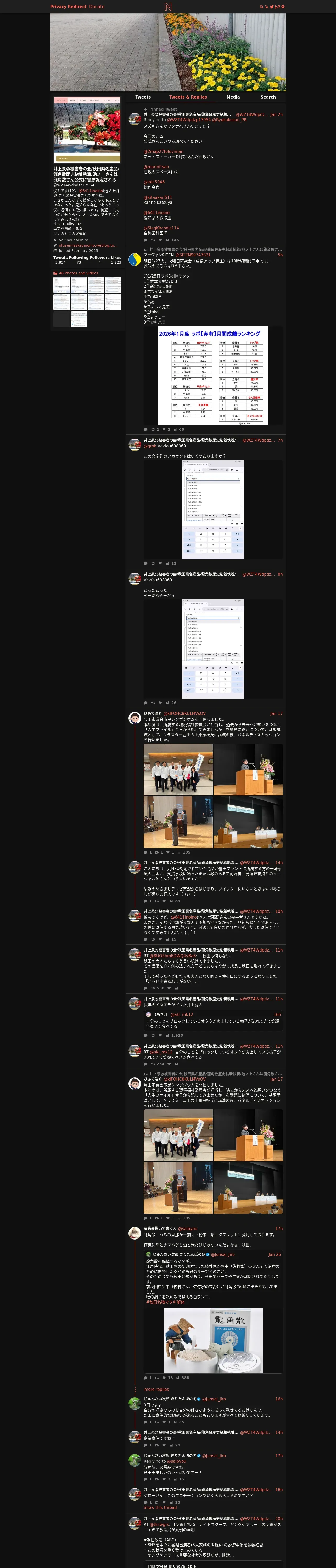Open @aki_mk12 handle in quoted あきら tweet
The image size is (336, 1568).
(x=182, y=1015)
